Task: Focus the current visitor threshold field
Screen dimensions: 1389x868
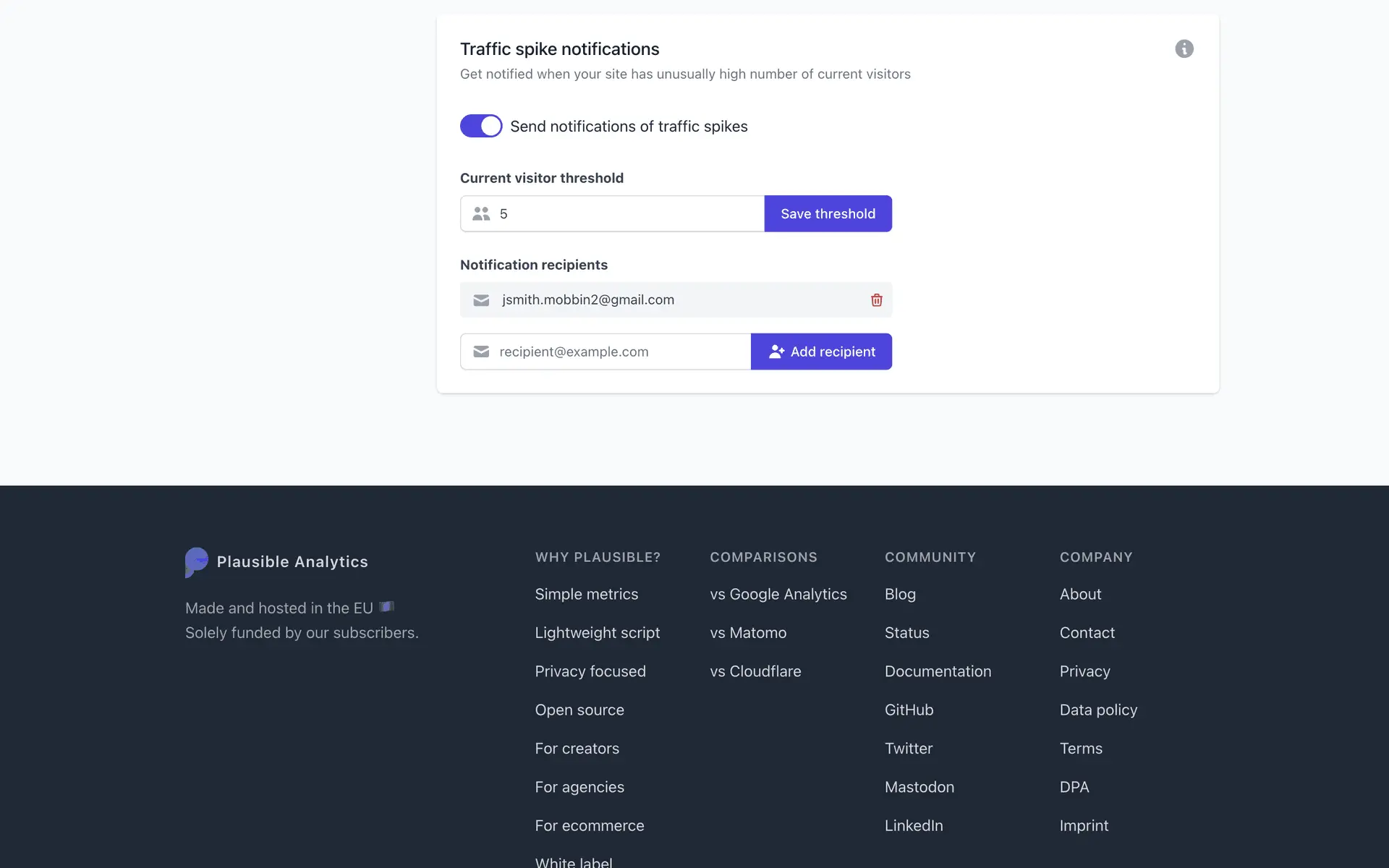Action: click(x=622, y=214)
